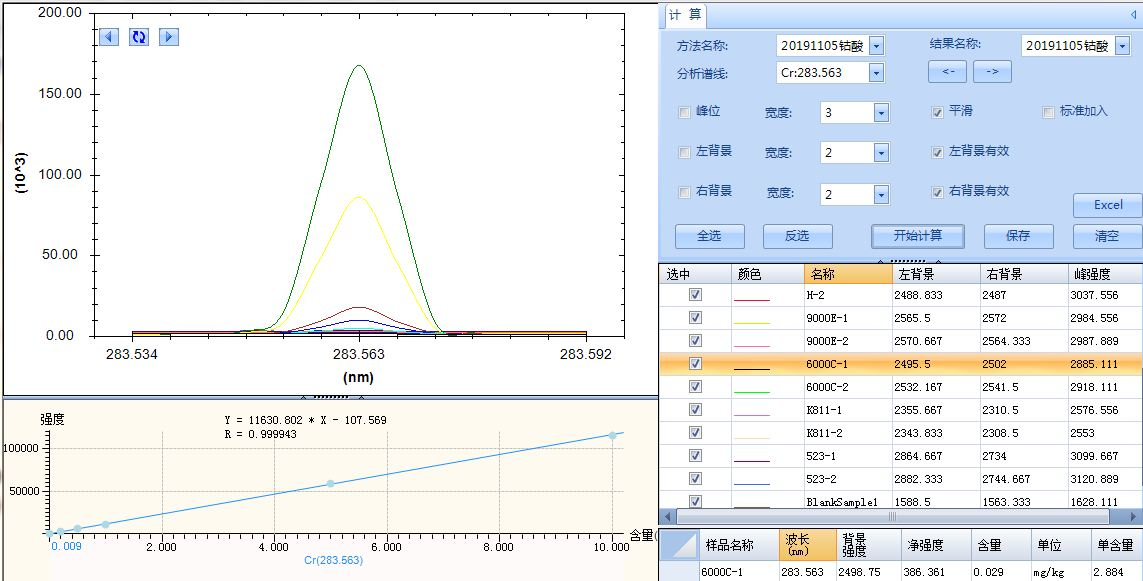Select the 计算 tab

point(685,15)
